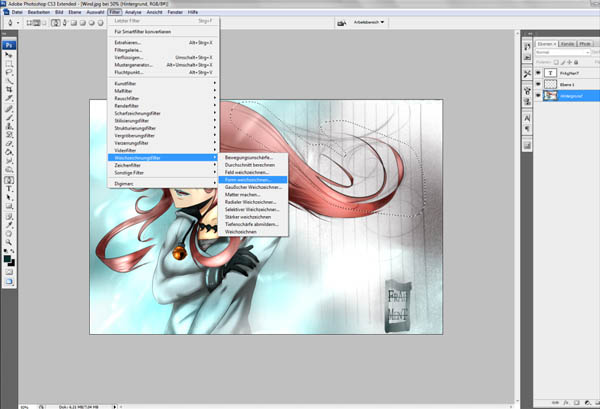This screenshot has width=600, height=409.
Task: Toggle lock position icon
Action: point(569,62)
